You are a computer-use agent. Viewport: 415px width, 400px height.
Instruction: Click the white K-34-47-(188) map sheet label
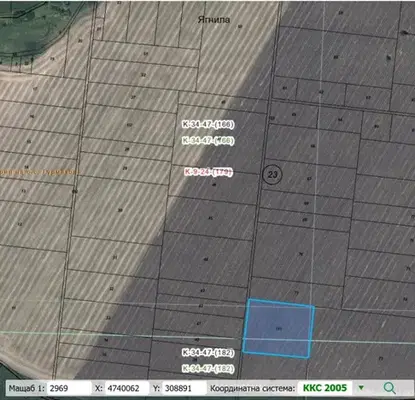208,125
